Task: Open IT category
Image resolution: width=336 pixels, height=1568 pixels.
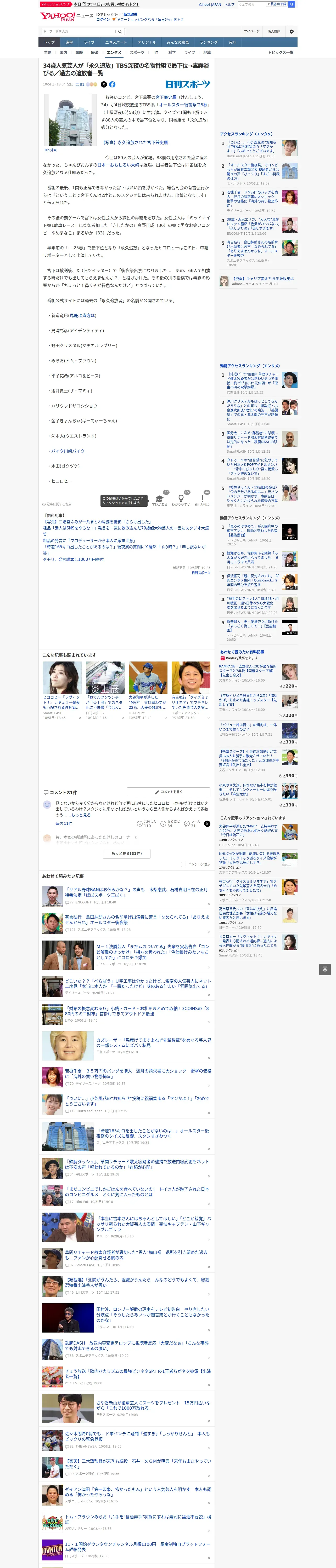Action: point(156,52)
